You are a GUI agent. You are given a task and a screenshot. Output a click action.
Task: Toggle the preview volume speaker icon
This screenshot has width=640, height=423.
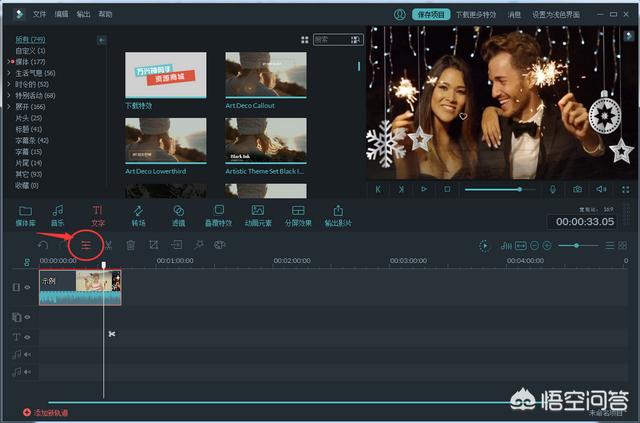[602, 189]
